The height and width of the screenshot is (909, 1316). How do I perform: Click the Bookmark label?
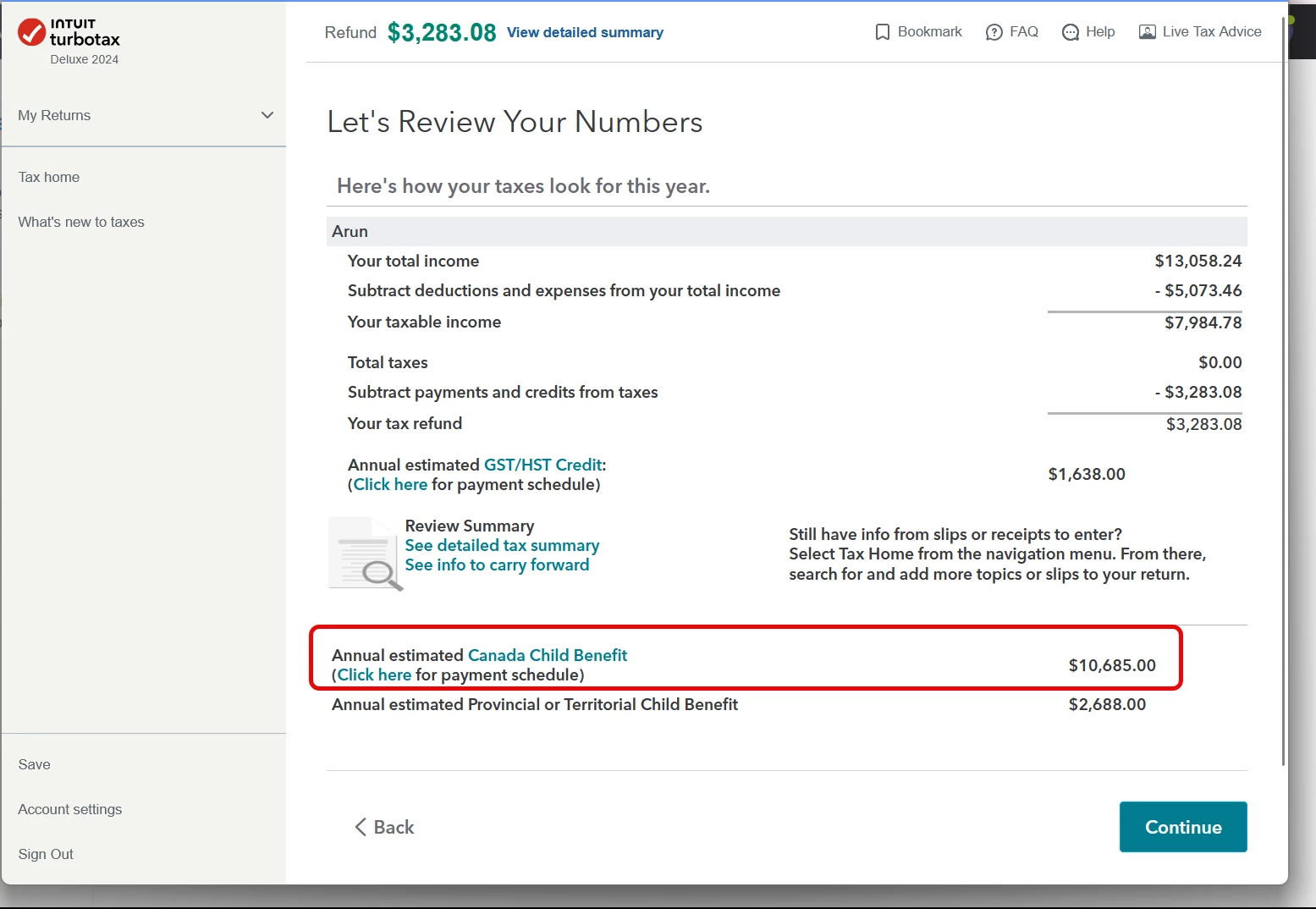click(929, 31)
